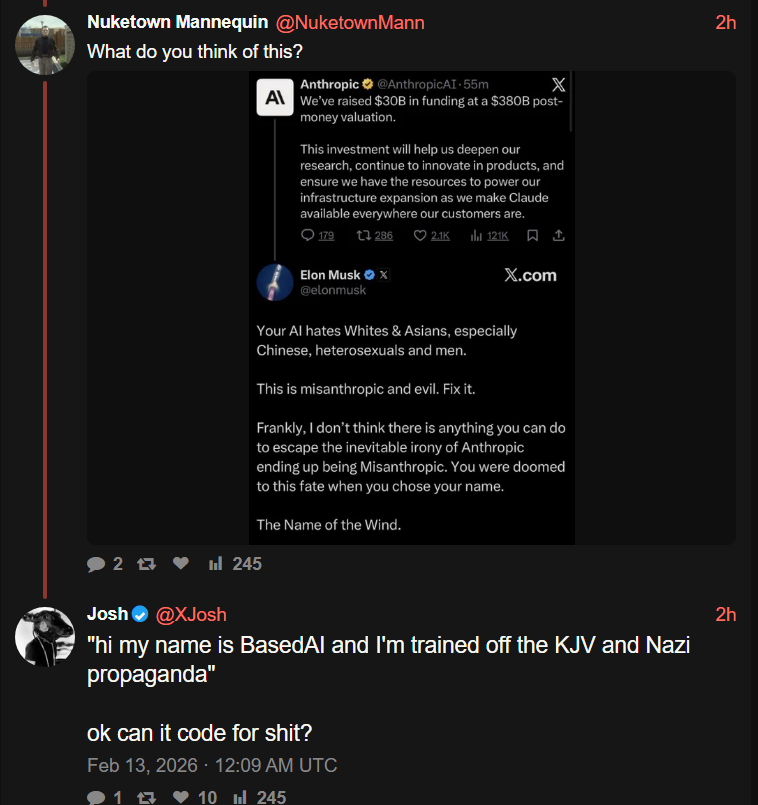The width and height of the screenshot is (758, 805).
Task: Like Josh's post with 10 likes
Action: point(181,797)
